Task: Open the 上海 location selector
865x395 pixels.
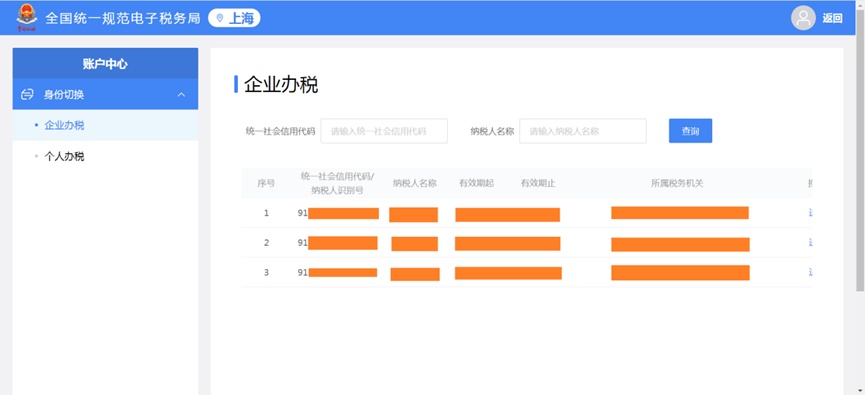Action: [234, 18]
